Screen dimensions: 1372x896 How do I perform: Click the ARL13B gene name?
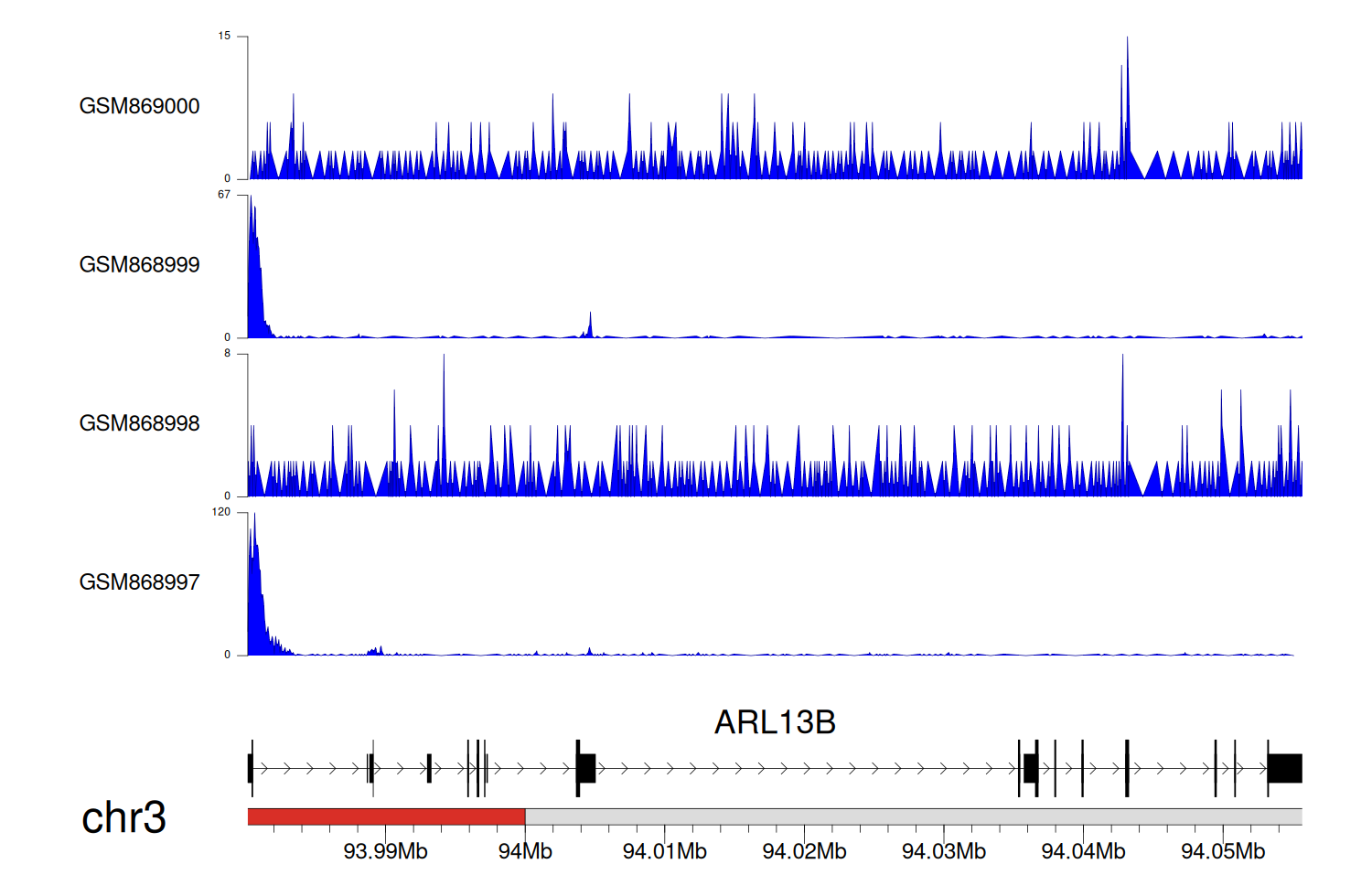click(775, 722)
